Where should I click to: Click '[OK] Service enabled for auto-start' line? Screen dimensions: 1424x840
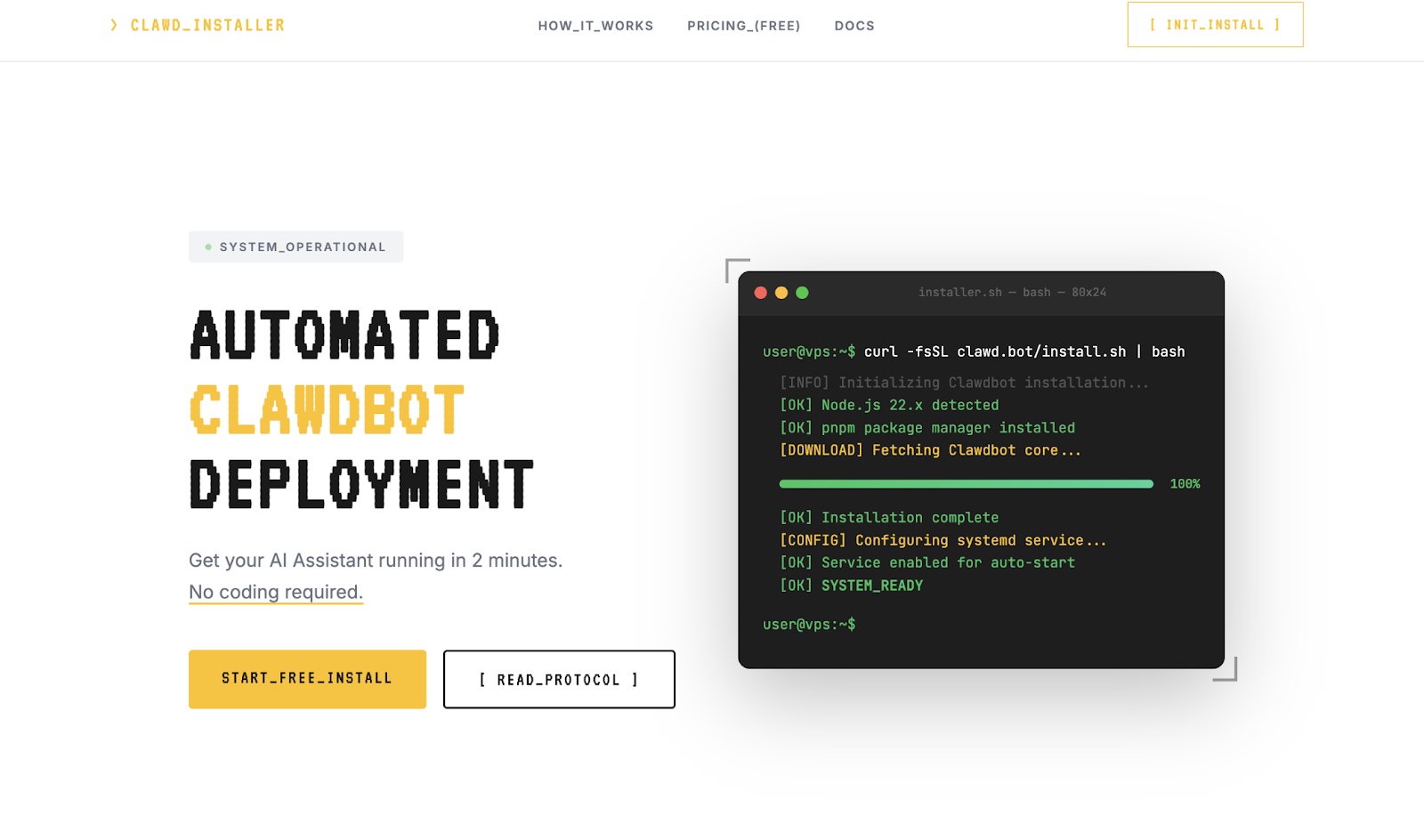pos(927,562)
